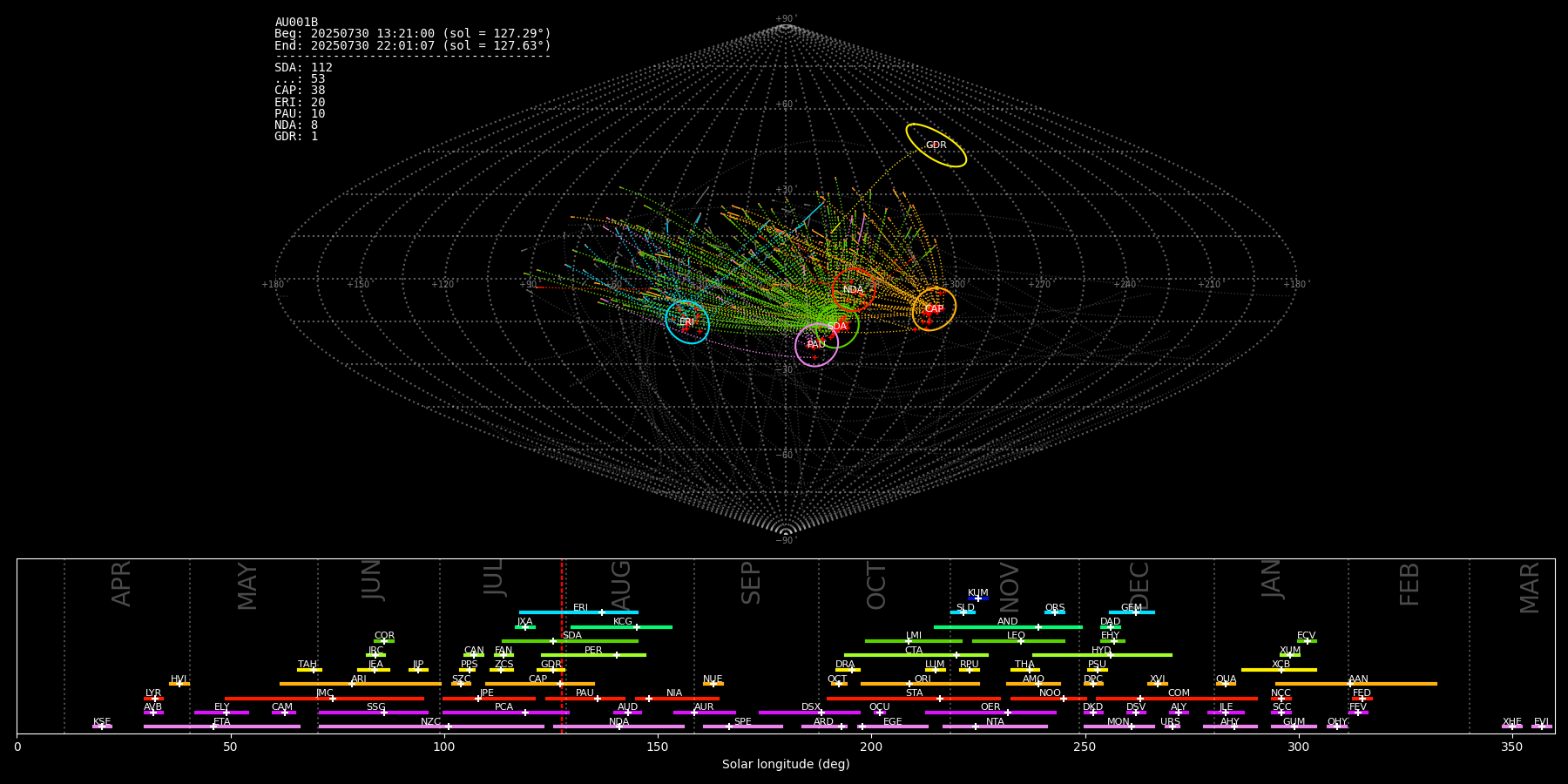The height and width of the screenshot is (784, 1568).
Task: Click the 'NDA: 8' count in the legend
Action: tap(296, 125)
